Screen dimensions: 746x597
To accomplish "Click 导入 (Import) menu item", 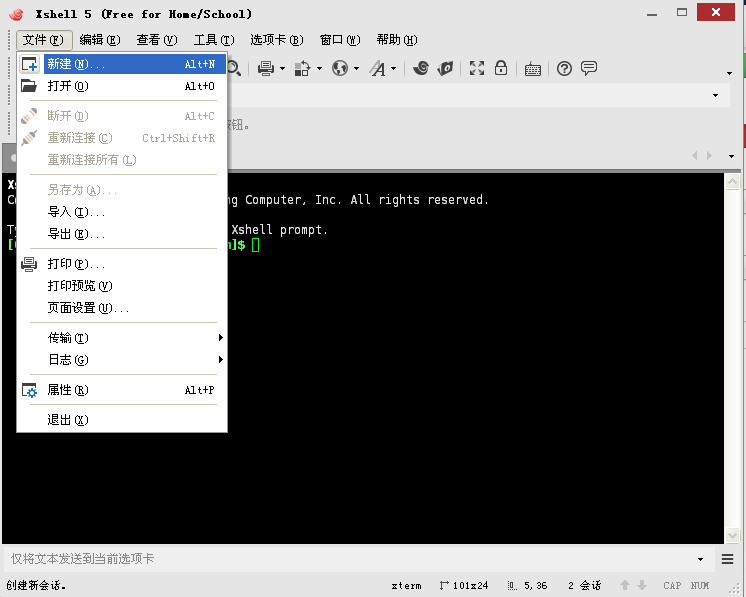I will pyautogui.click(x=122, y=212).
